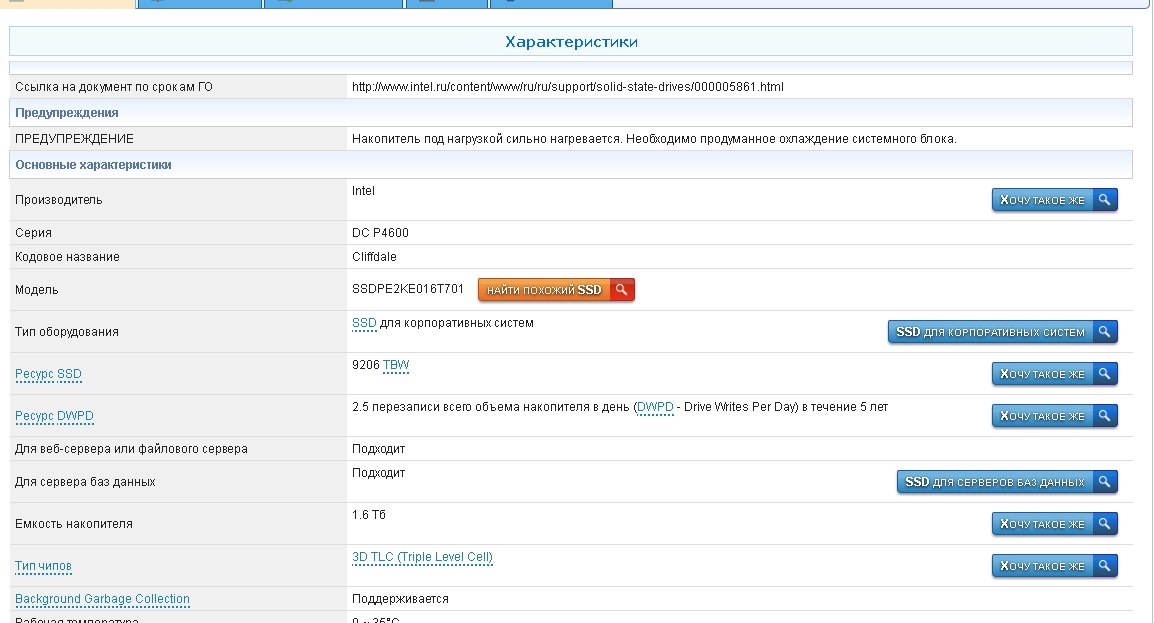Click 'Модель' row label
This screenshot has height=623, width=1154.
click(x=37, y=291)
